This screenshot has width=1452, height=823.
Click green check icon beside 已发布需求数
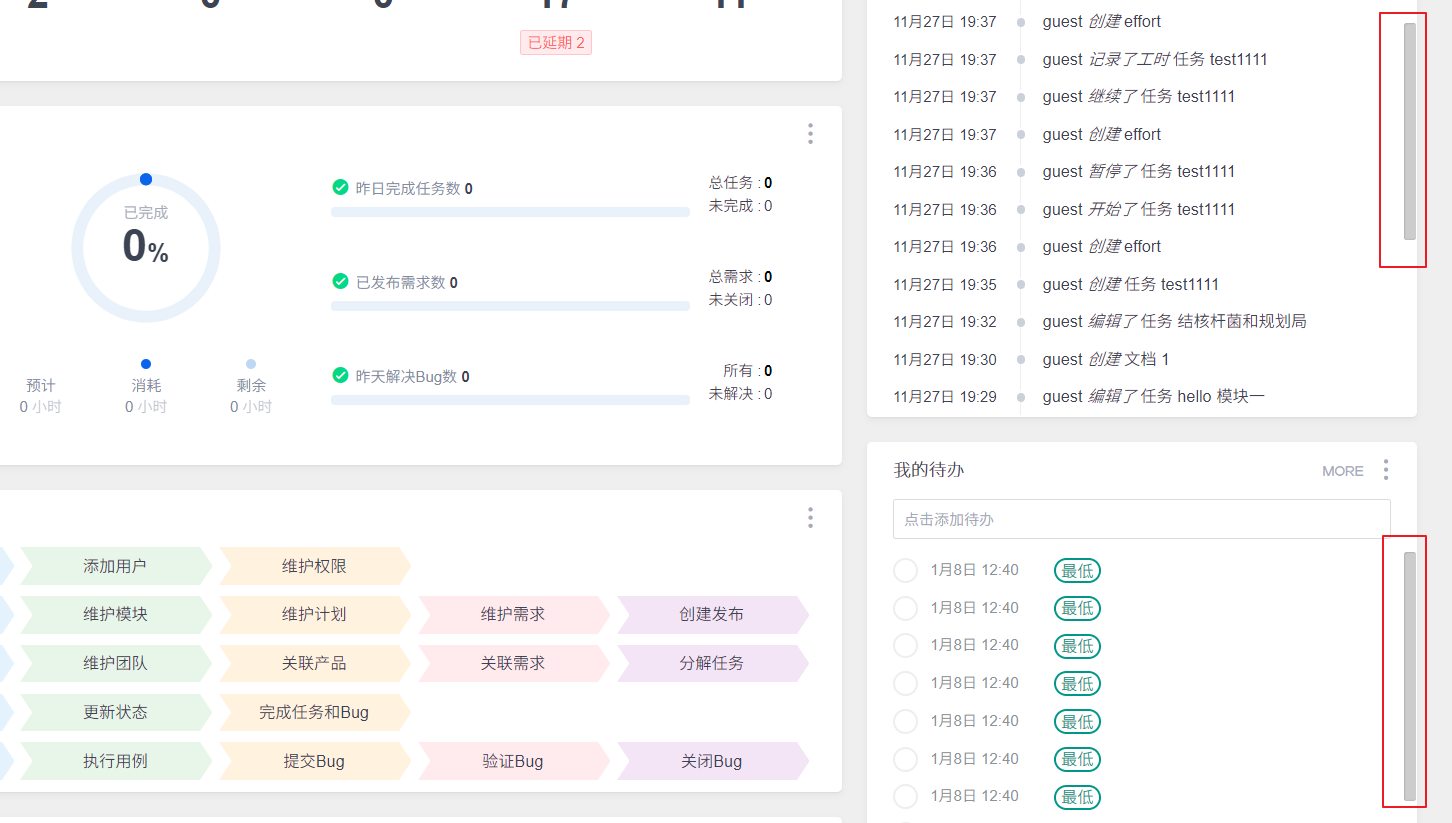pos(340,281)
